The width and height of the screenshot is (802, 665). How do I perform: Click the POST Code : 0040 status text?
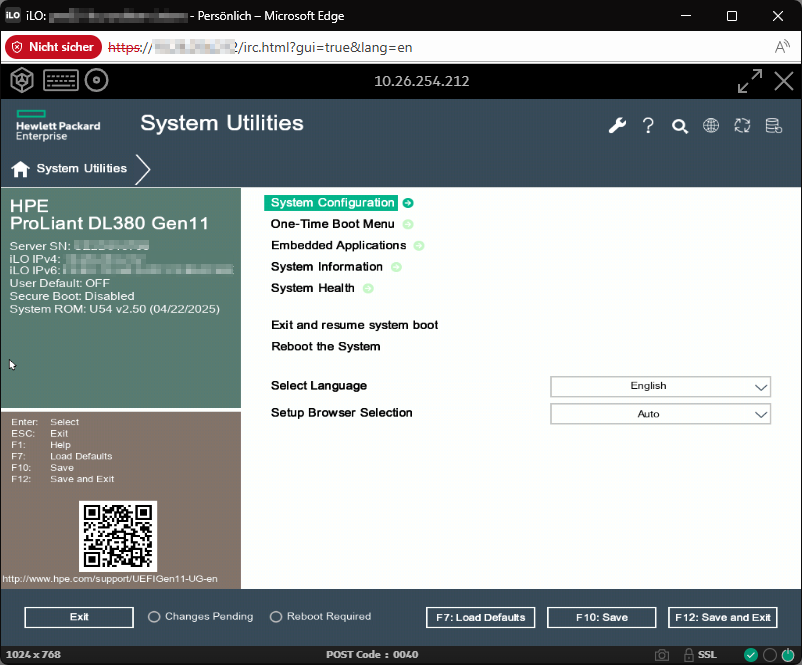pyautogui.click(x=372, y=655)
